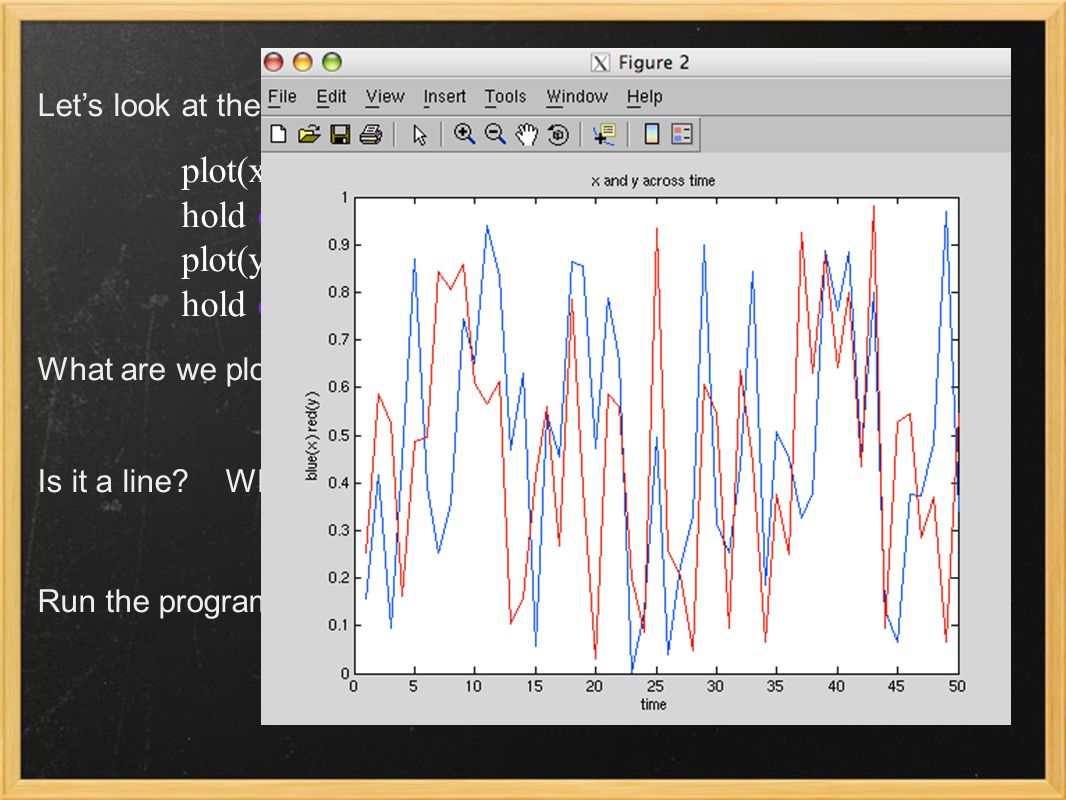Open the Tools menu
The image size is (1066, 800).
click(x=505, y=97)
